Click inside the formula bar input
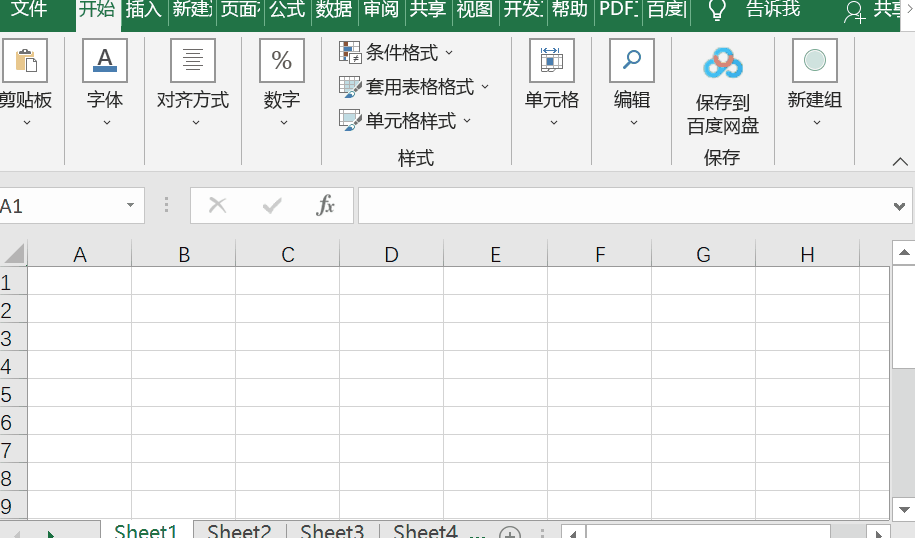 624,205
